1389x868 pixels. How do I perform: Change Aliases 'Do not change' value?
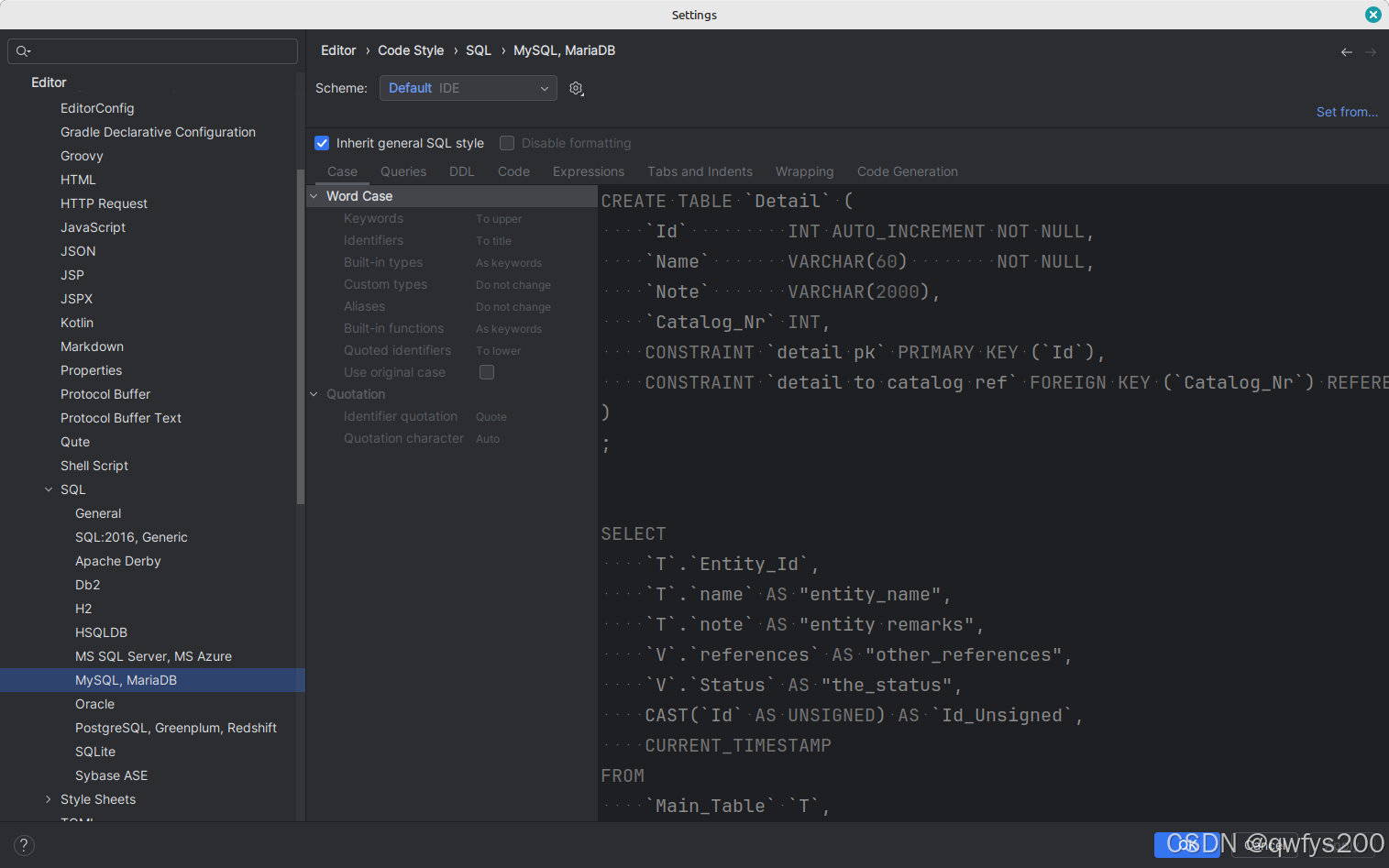[x=513, y=307]
